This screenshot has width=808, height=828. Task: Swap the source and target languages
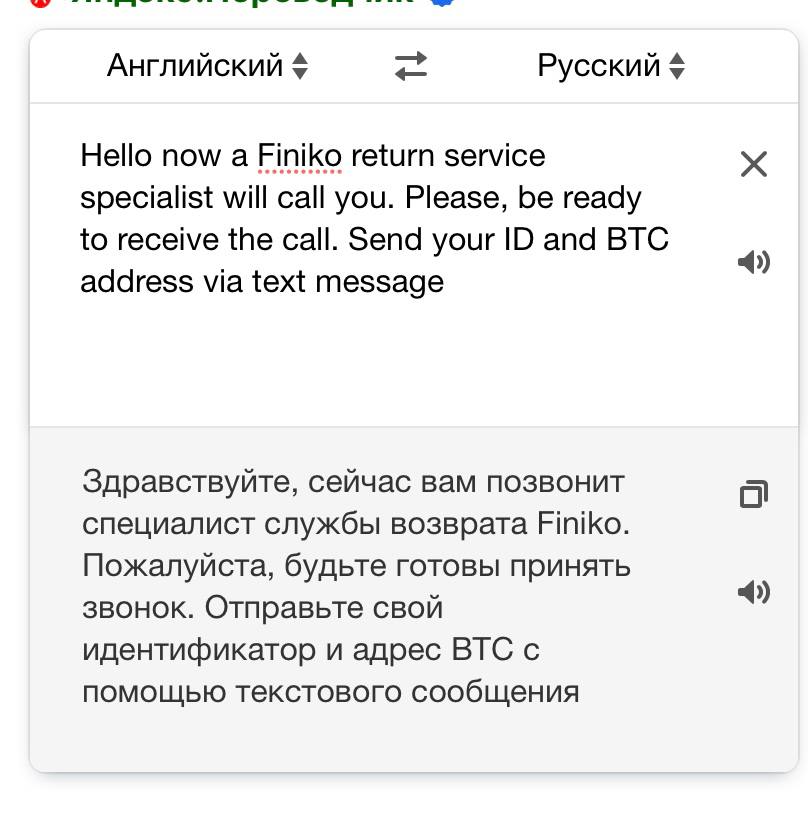[x=411, y=66]
